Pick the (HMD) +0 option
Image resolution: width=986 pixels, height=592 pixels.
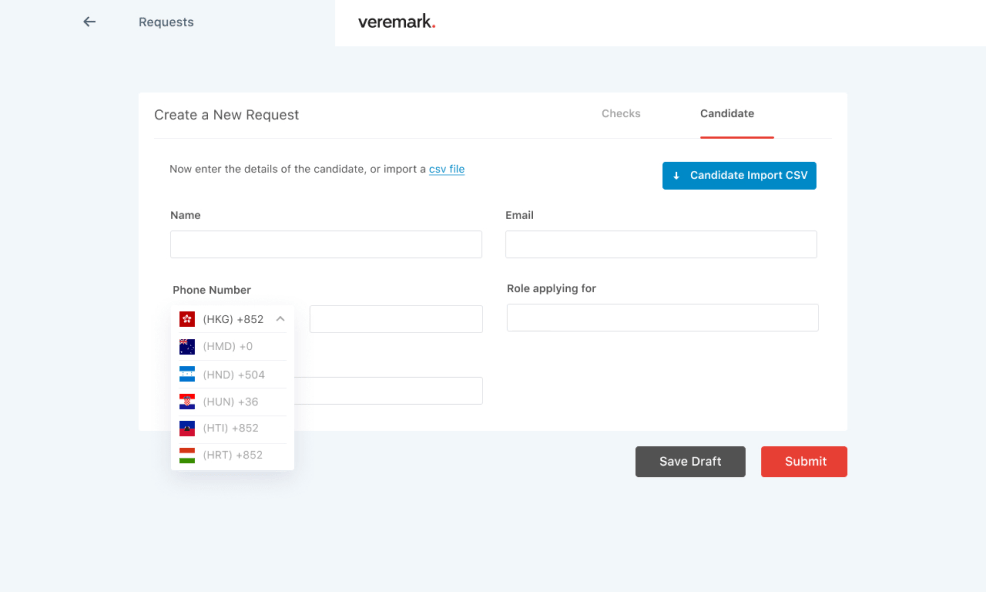point(228,347)
